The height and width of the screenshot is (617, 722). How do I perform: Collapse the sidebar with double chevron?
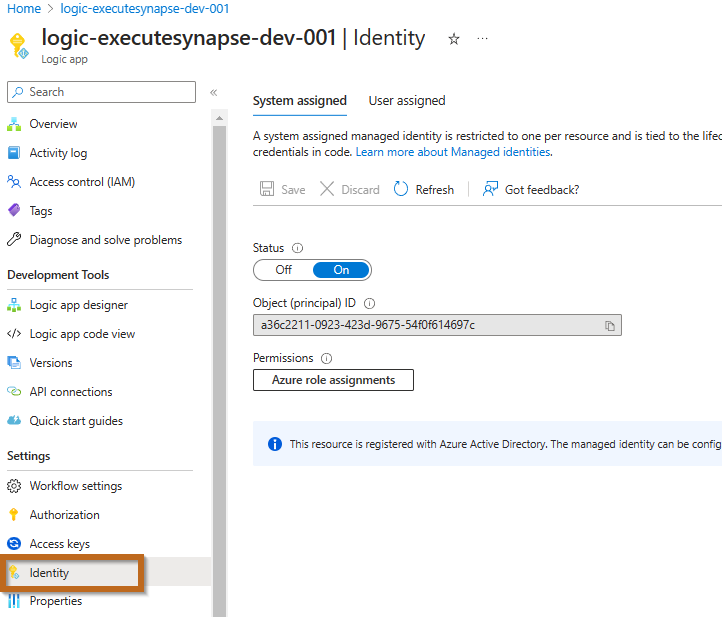[214, 93]
